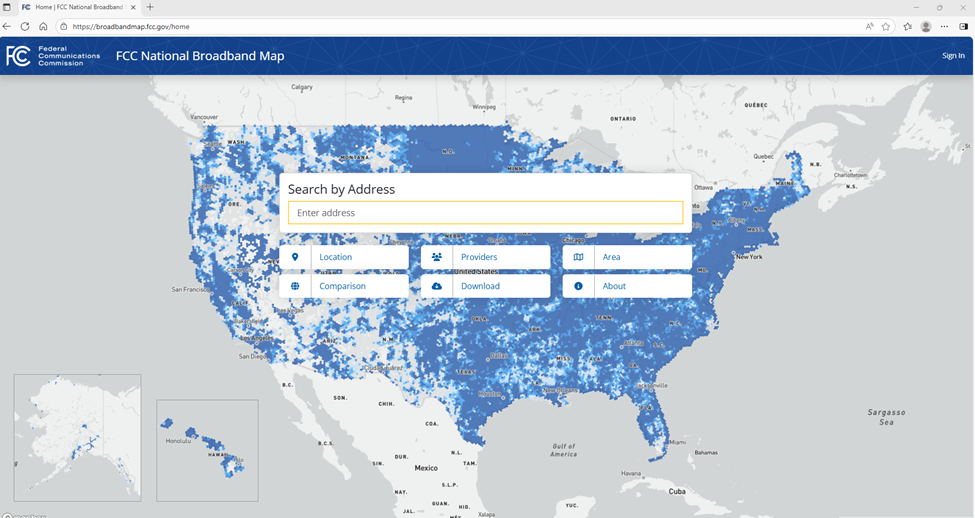Click the Providers people icon
Screen dimensions: 975x518
[437, 257]
